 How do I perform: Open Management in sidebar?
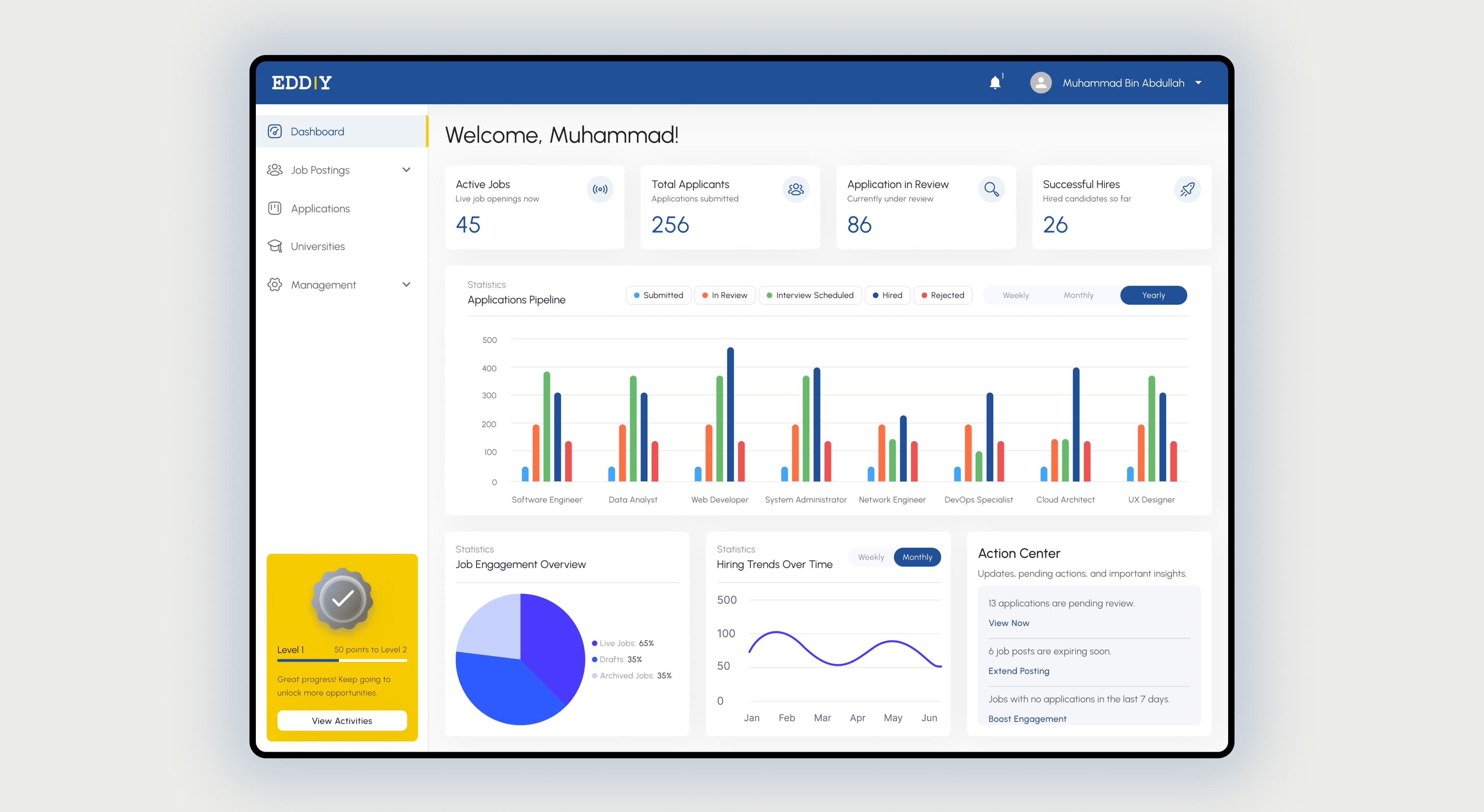342,284
